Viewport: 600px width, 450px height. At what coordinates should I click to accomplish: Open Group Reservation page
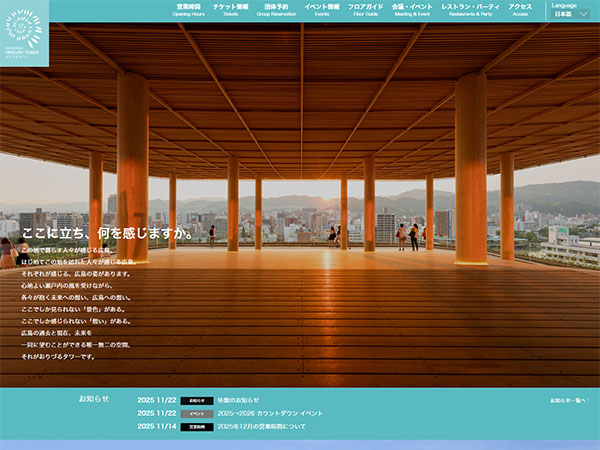tap(276, 11)
